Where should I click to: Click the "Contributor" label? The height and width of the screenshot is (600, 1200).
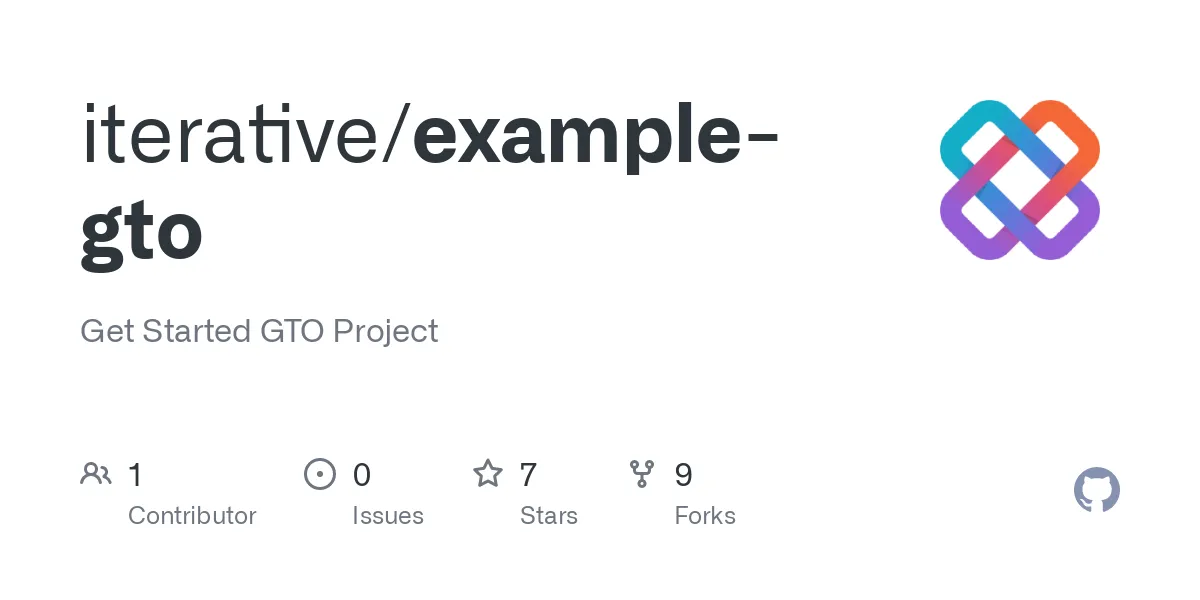(192, 516)
